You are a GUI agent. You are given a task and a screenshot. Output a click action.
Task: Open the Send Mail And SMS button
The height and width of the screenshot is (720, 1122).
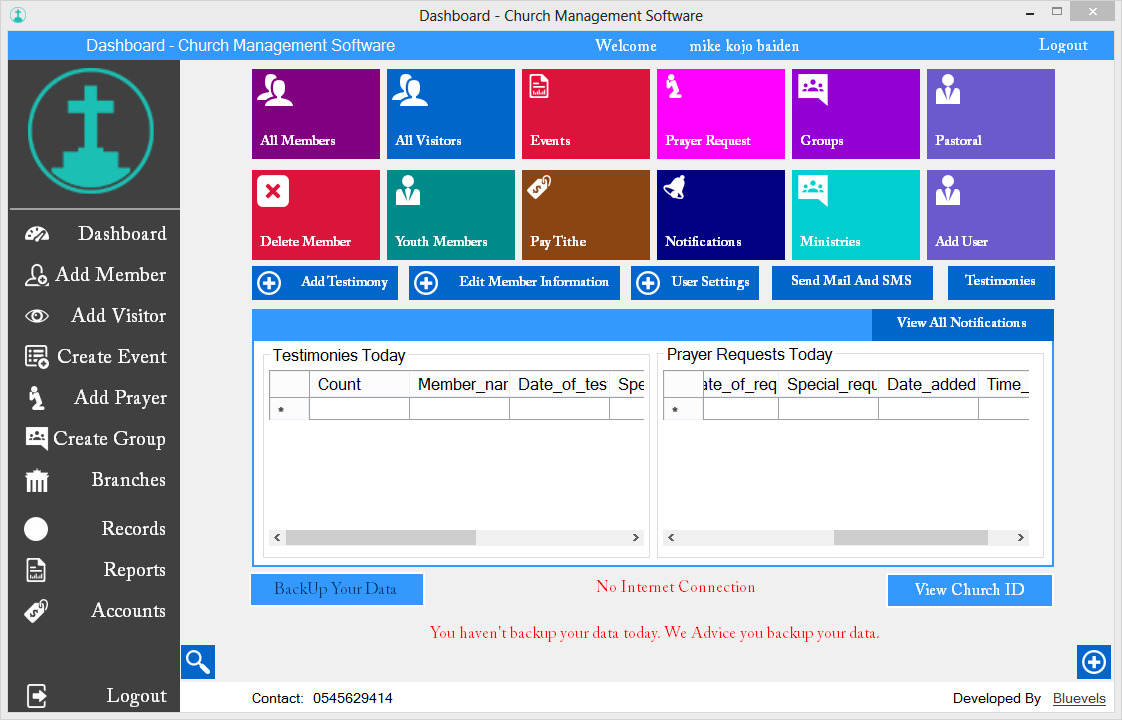(x=851, y=282)
